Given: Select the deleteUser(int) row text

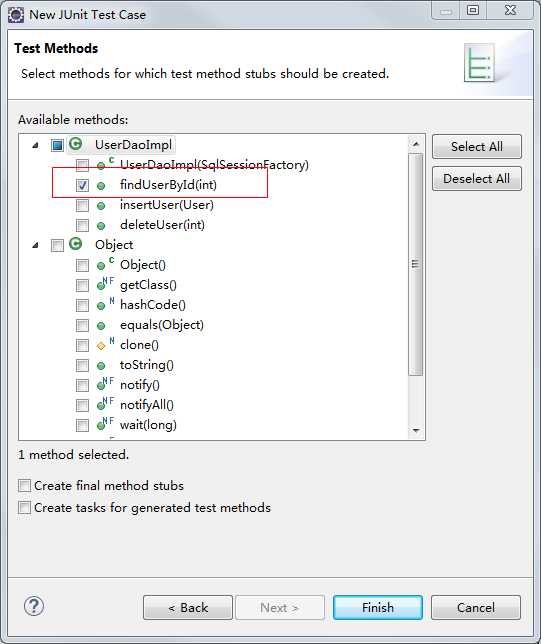Looking at the screenshot, I should point(162,225).
